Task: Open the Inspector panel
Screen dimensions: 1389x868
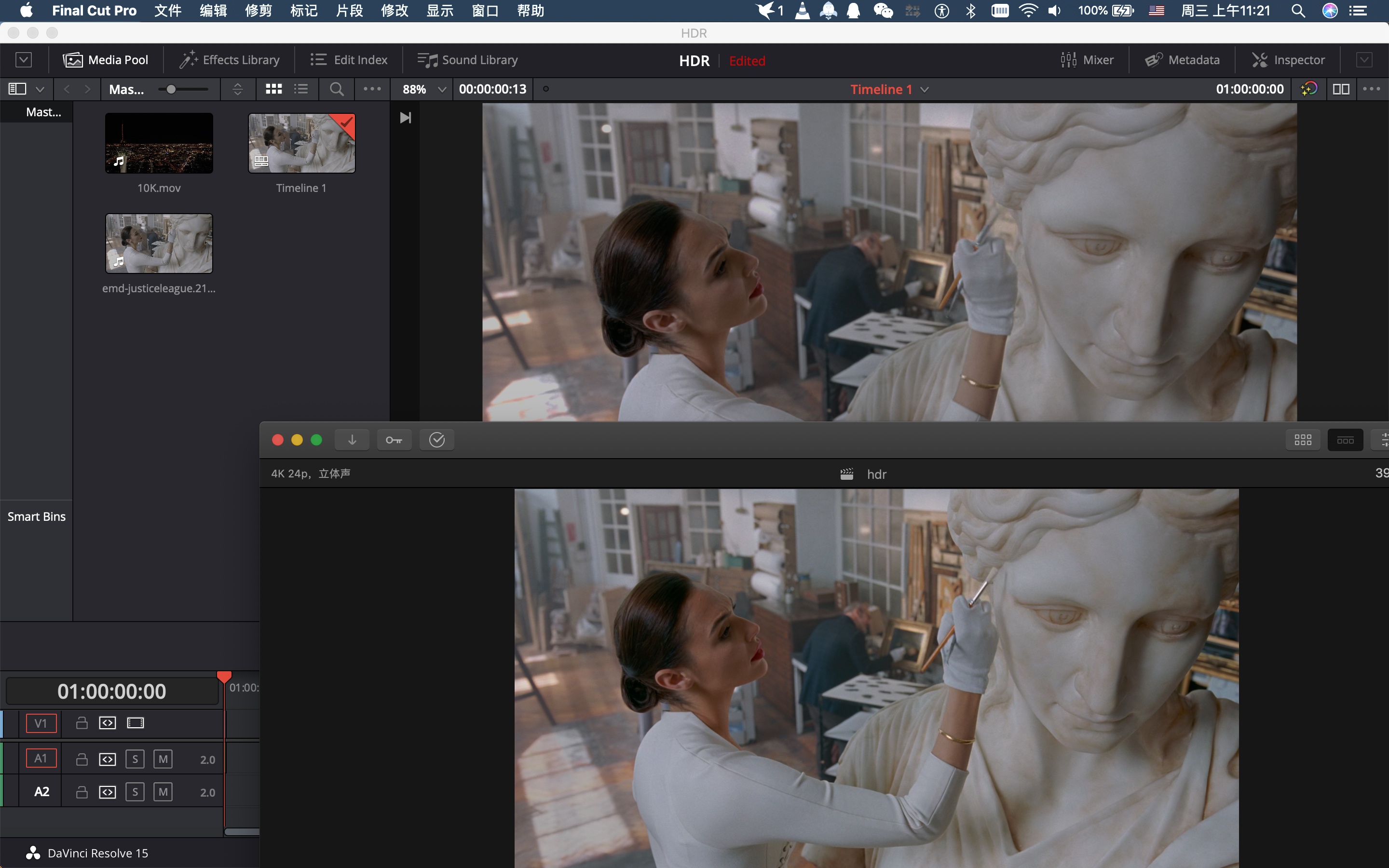Action: 1289,60
